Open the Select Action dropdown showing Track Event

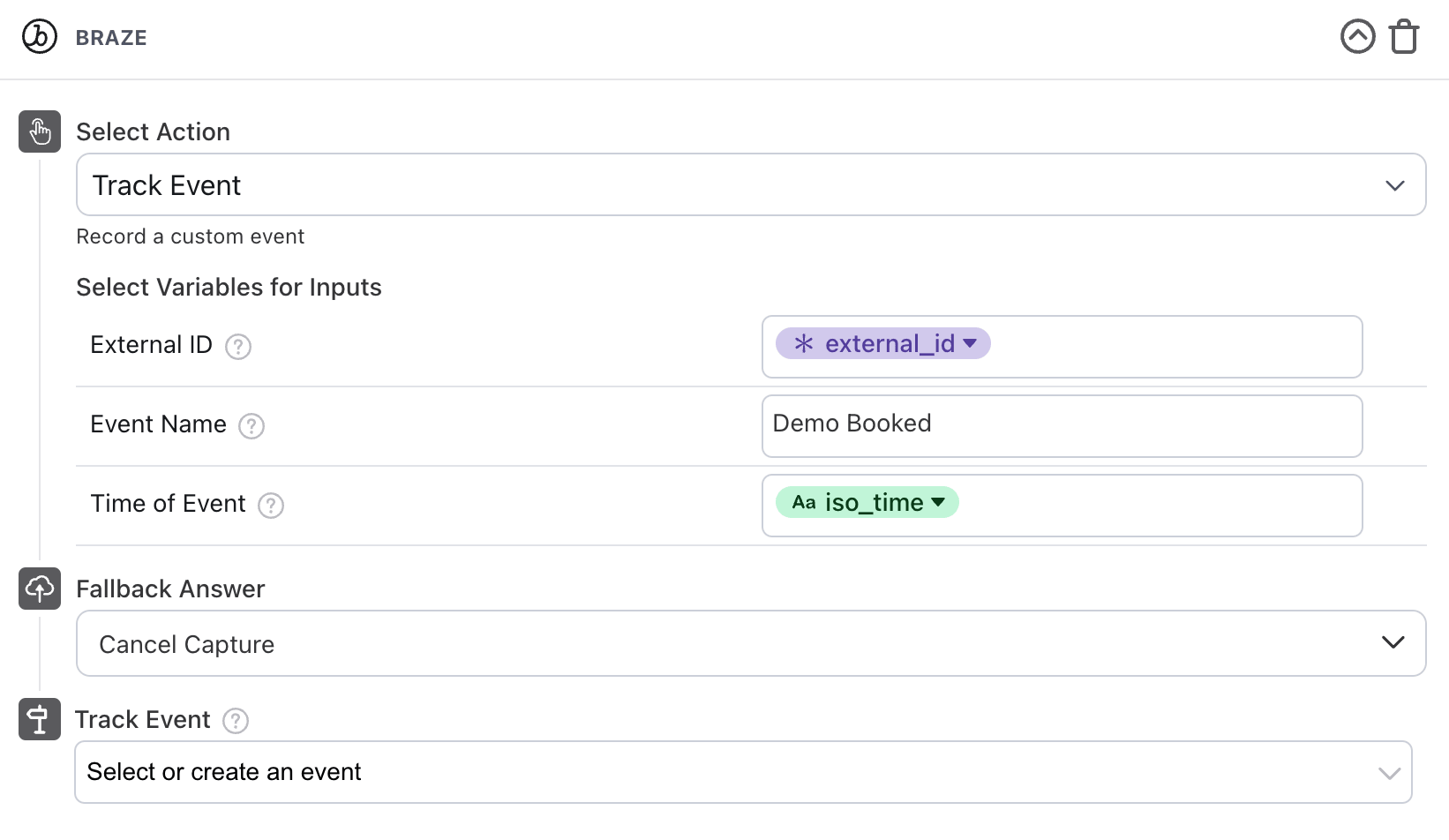(x=750, y=185)
